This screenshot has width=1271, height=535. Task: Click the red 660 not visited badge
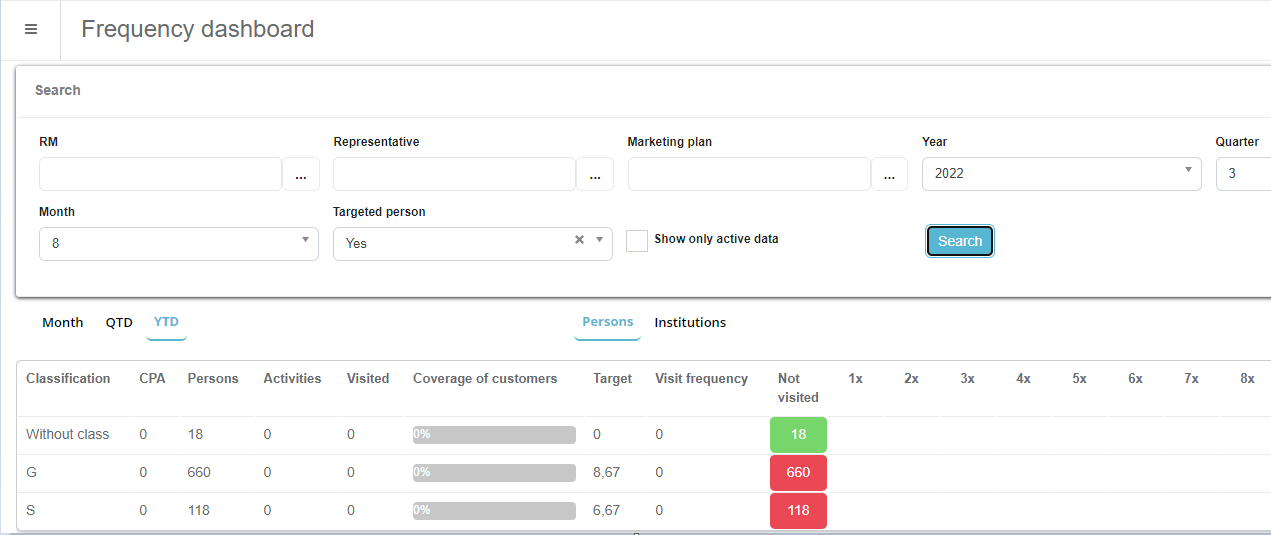pyautogui.click(x=798, y=473)
